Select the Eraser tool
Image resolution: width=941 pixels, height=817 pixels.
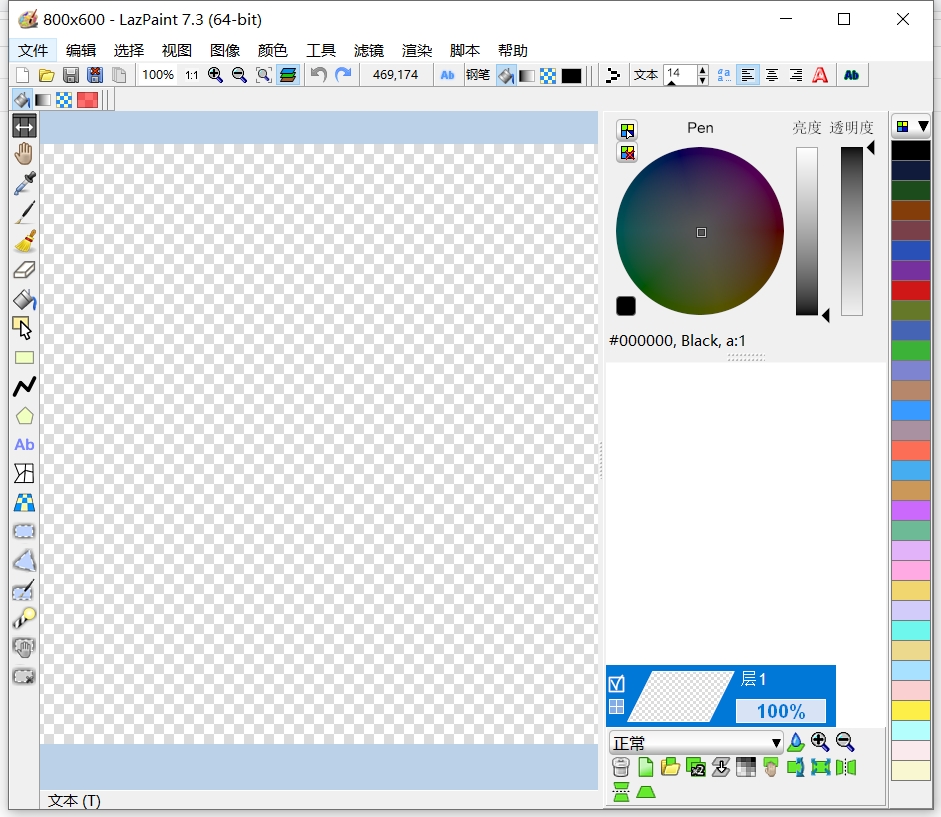[24, 270]
